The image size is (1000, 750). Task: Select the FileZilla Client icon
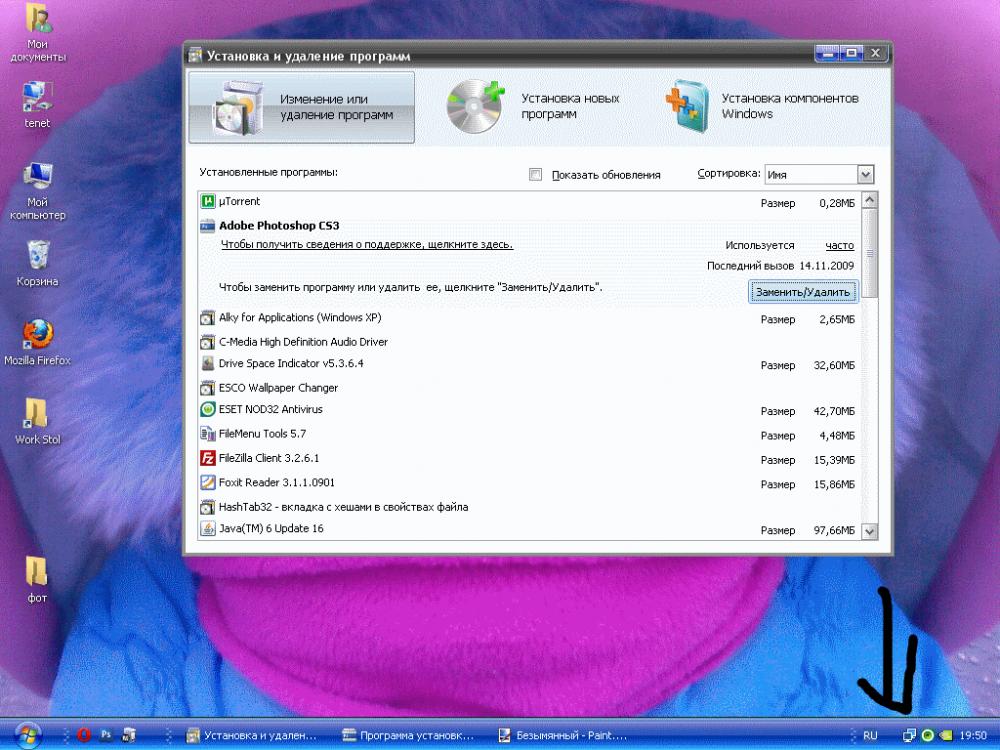click(x=207, y=458)
